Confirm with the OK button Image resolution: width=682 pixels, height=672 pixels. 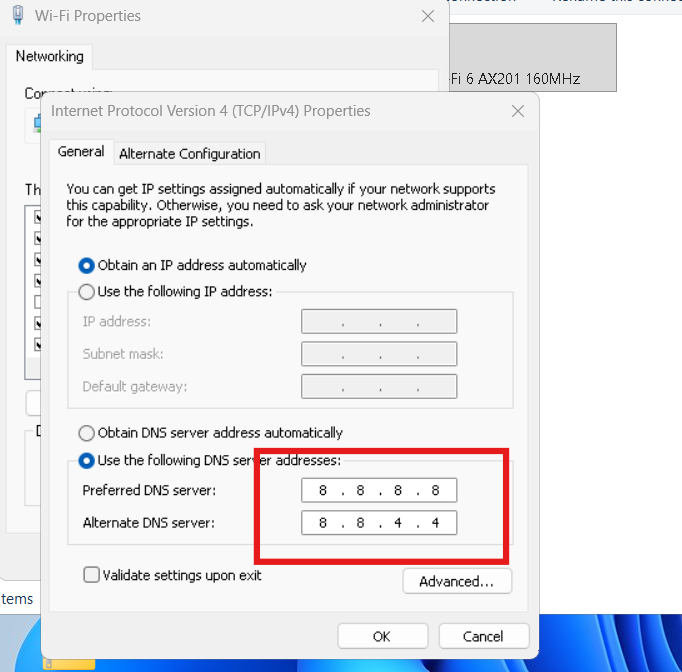coord(382,636)
